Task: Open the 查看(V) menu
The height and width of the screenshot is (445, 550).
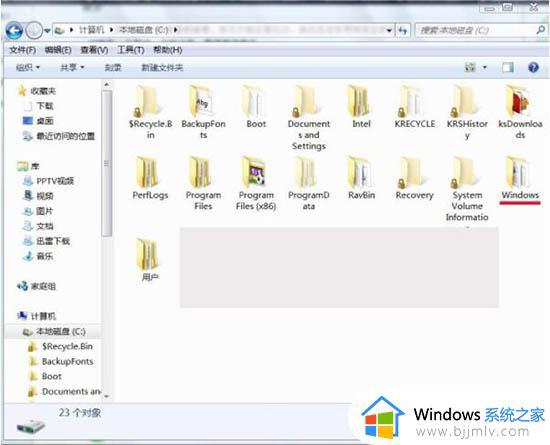Action: click(x=94, y=50)
